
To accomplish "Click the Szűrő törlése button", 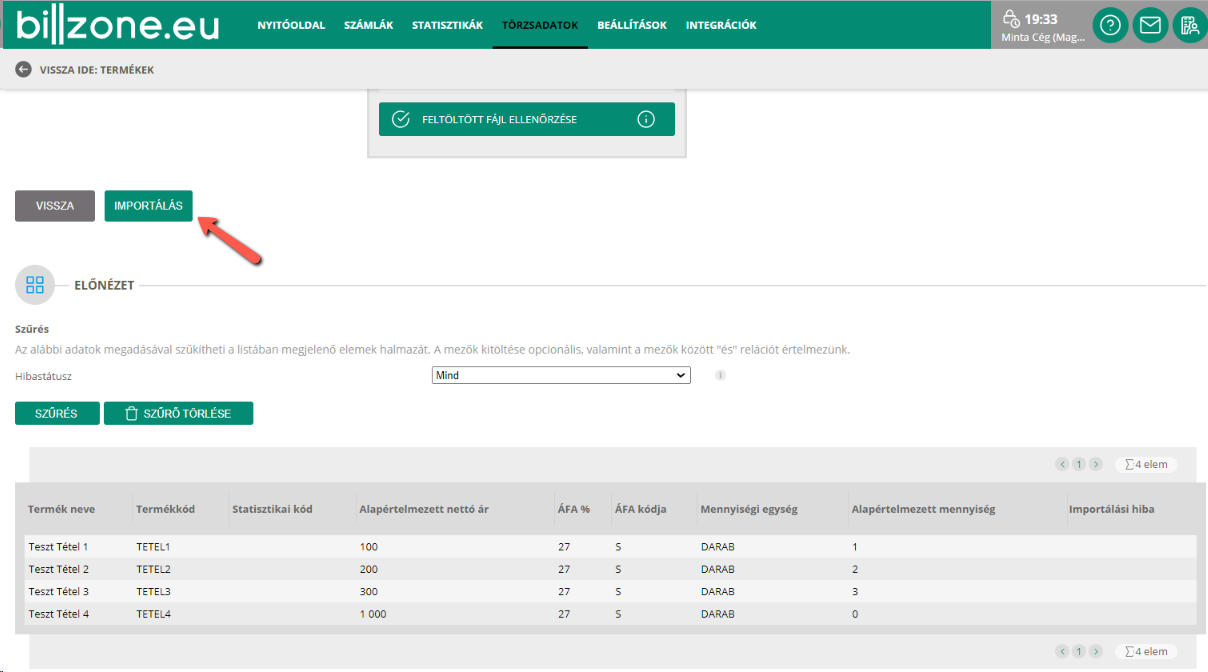I will tap(178, 413).
